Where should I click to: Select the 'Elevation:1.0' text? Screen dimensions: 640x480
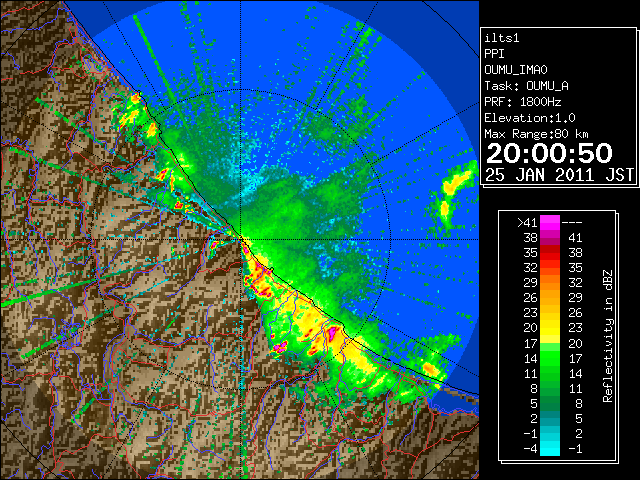click(x=530, y=118)
